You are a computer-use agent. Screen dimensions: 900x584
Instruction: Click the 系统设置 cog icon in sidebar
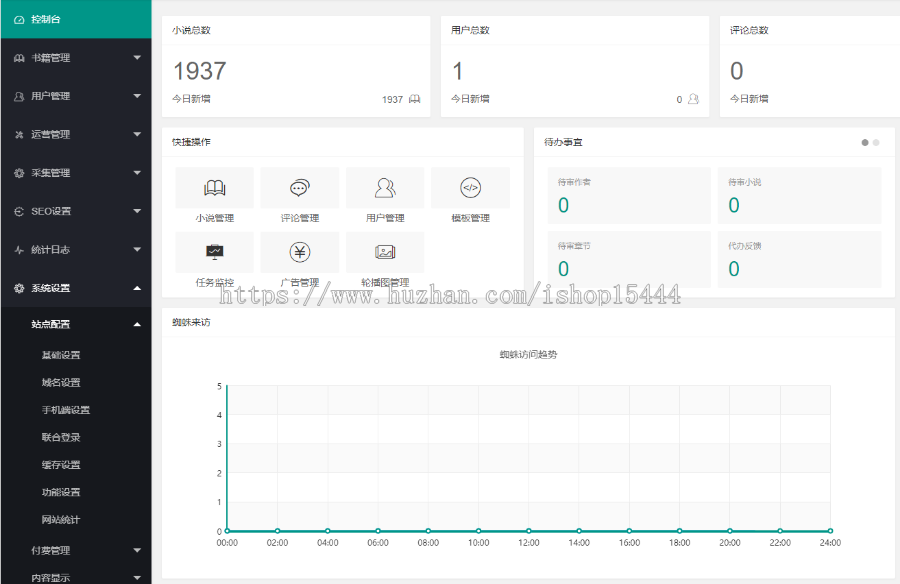pyautogui.click(x=19, y=288)
